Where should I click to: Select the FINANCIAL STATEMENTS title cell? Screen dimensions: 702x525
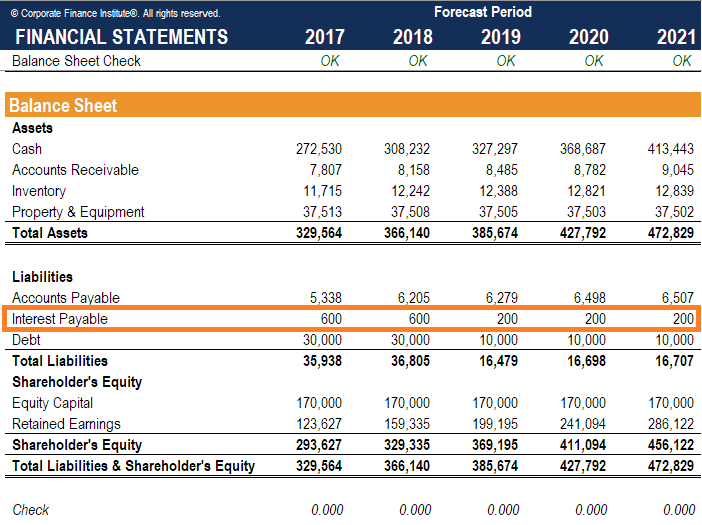(x=121, y=38)
